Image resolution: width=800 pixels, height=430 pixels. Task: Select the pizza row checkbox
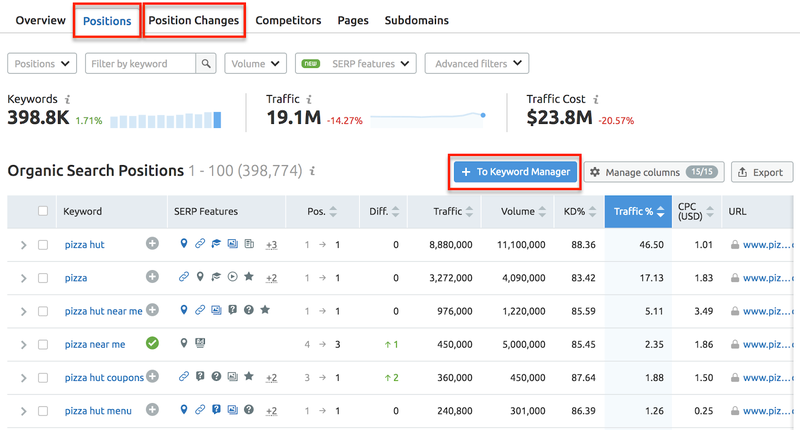(43, 278)
